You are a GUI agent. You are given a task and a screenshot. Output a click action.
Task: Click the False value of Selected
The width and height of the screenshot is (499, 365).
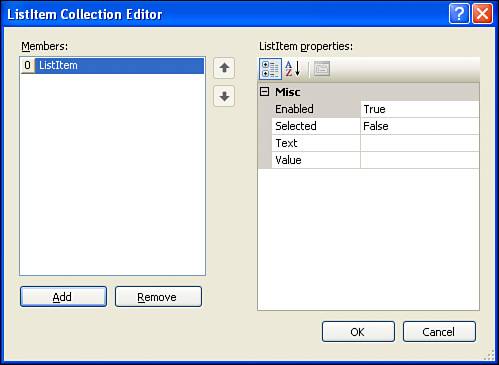click(x=420, y=126)
